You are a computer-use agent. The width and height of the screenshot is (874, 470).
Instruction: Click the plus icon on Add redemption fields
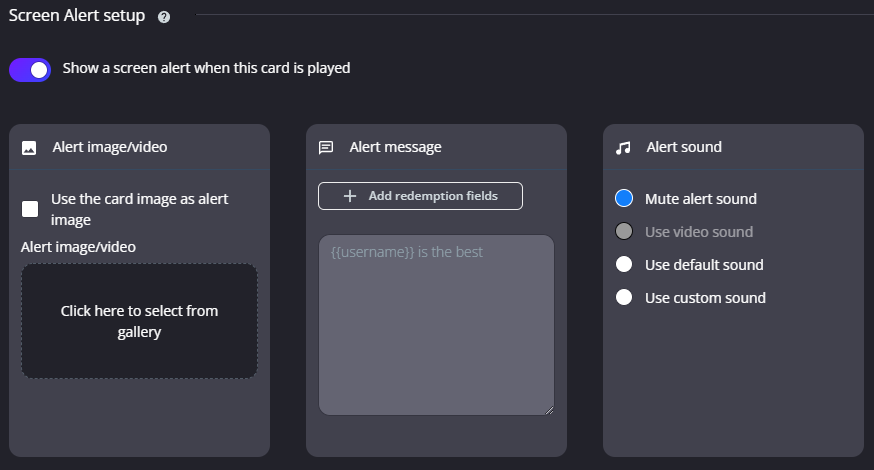point(349,196)
